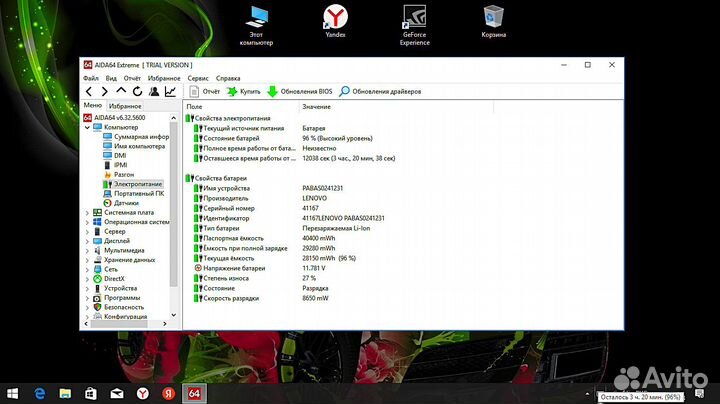The image size is (720, 404).
Task: Click sidebar scroll down arrow
Action: tap(174, 315)
